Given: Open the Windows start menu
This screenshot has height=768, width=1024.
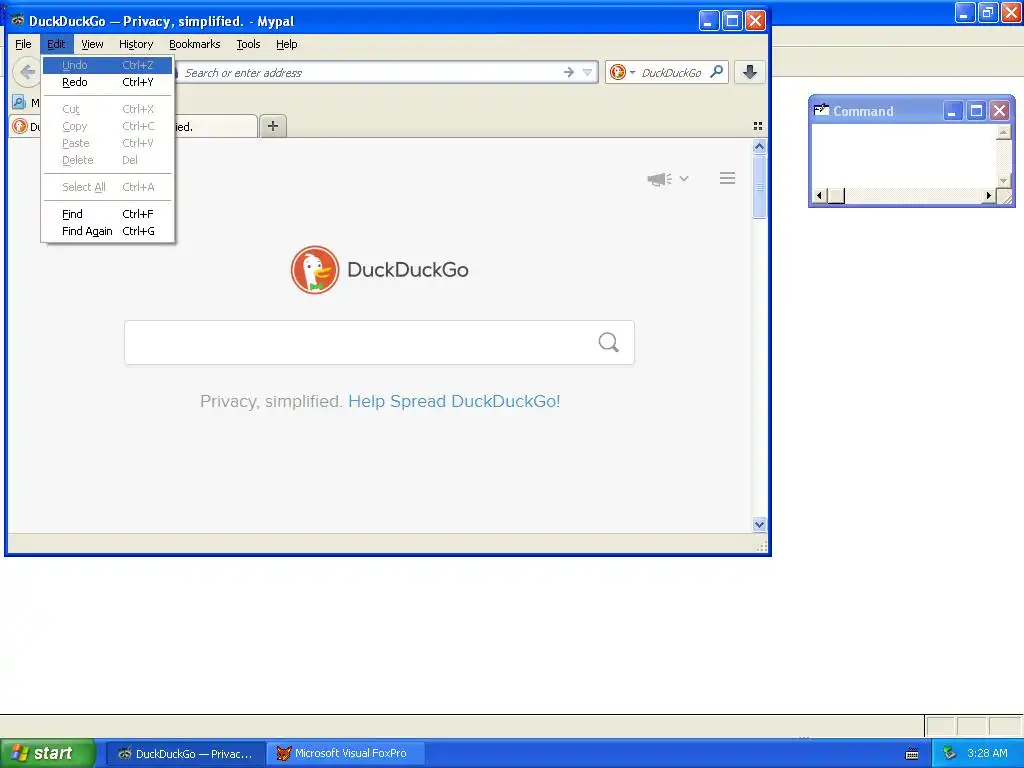Looking at the screenshot, I should [48, 753].
